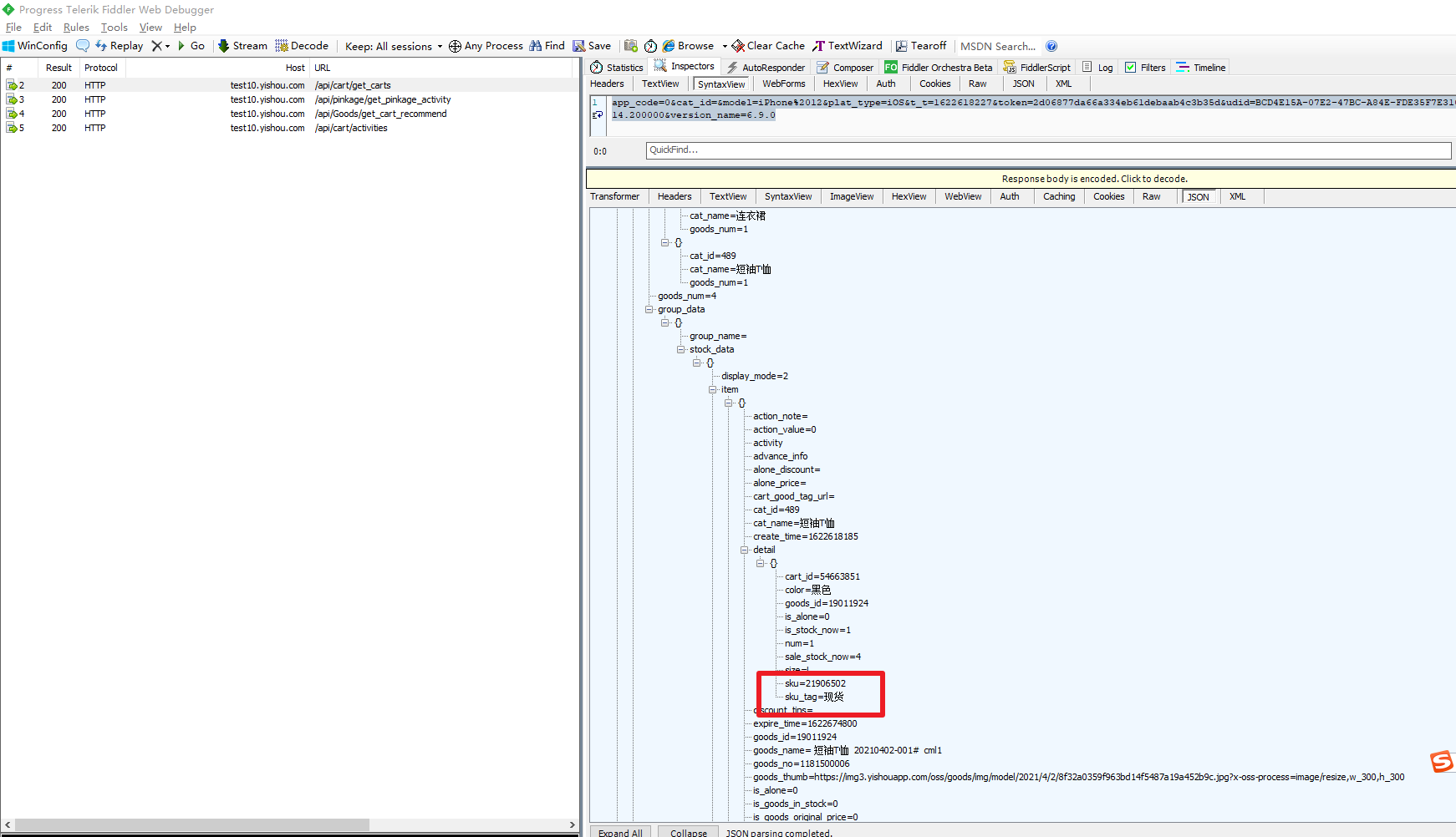Toggle Stream mode in the toolbar

(242, 46)
